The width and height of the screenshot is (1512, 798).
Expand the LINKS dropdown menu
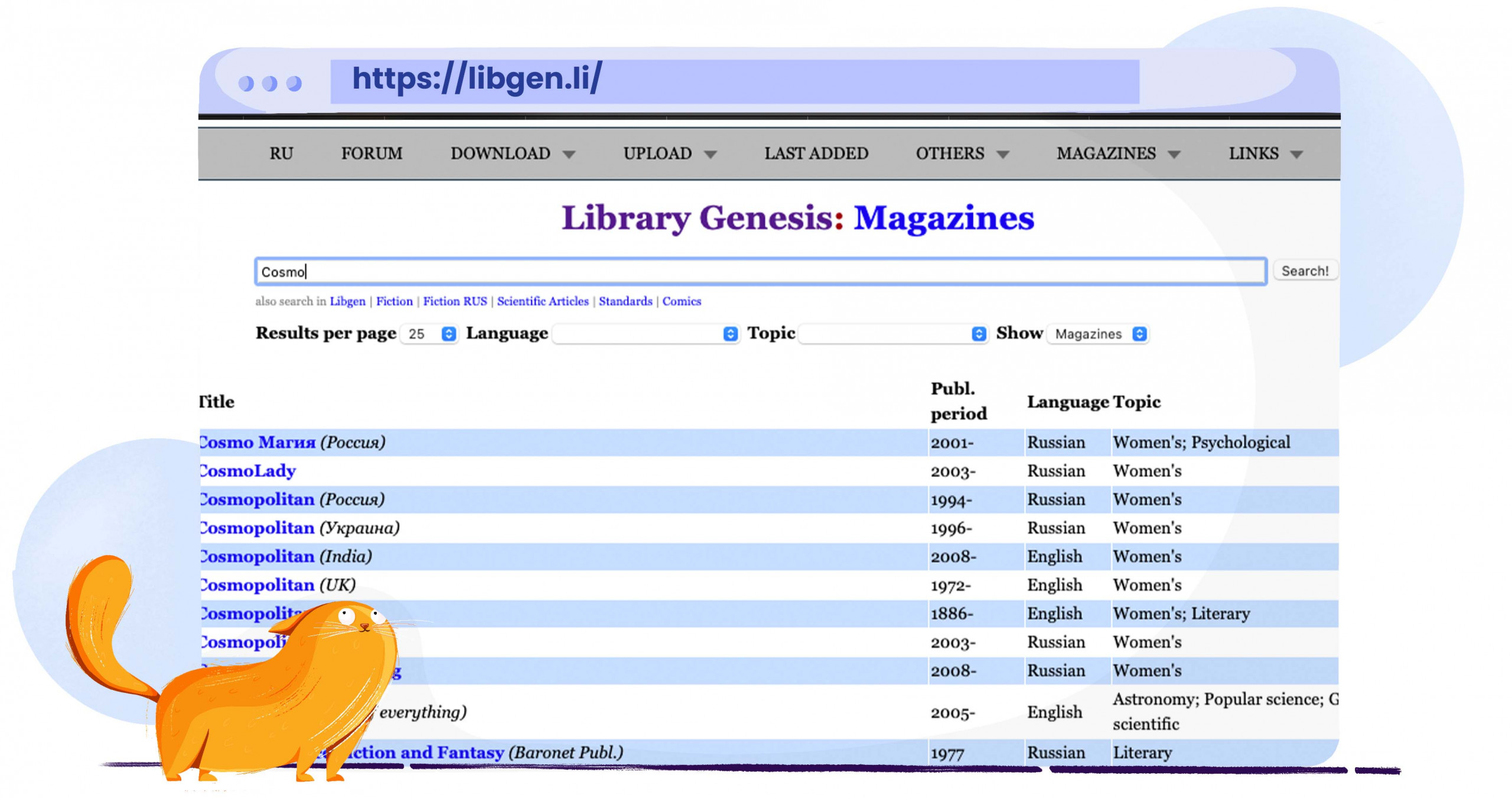1265,154
